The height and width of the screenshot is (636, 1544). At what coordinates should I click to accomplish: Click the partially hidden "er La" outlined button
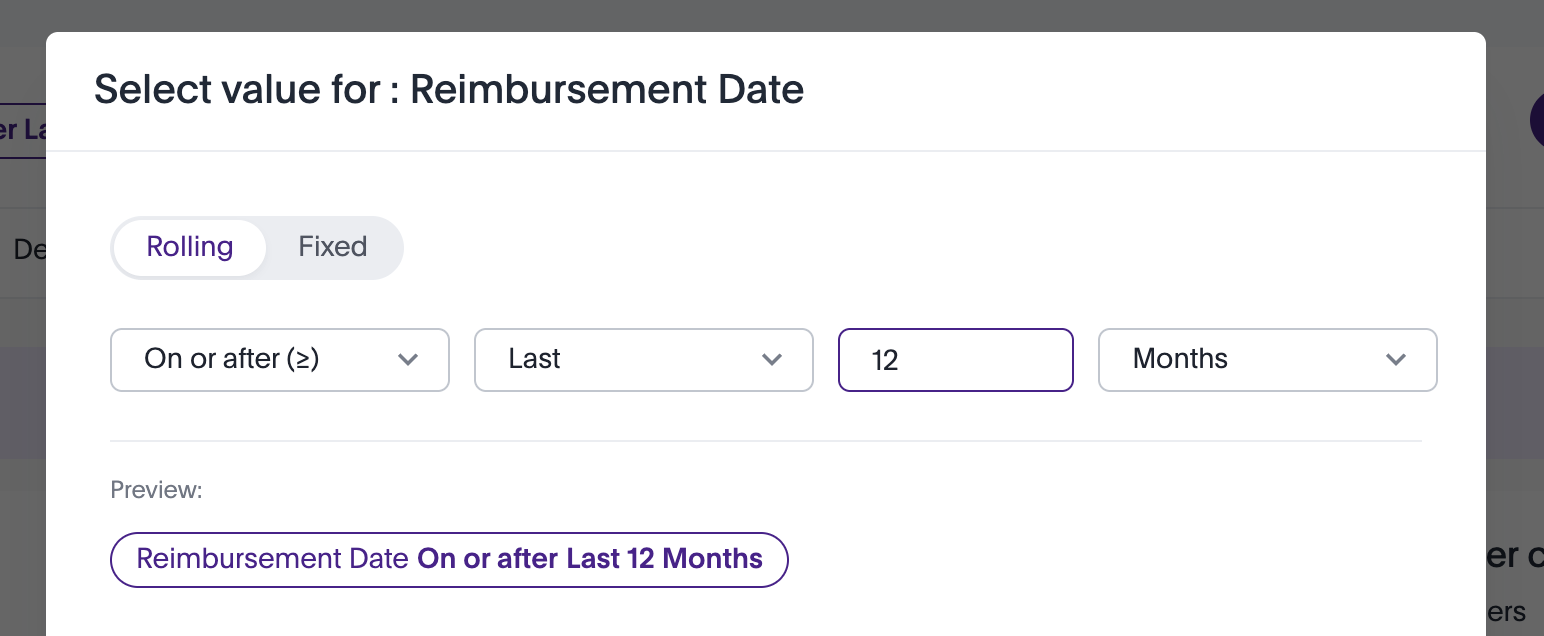coord(22,130)
